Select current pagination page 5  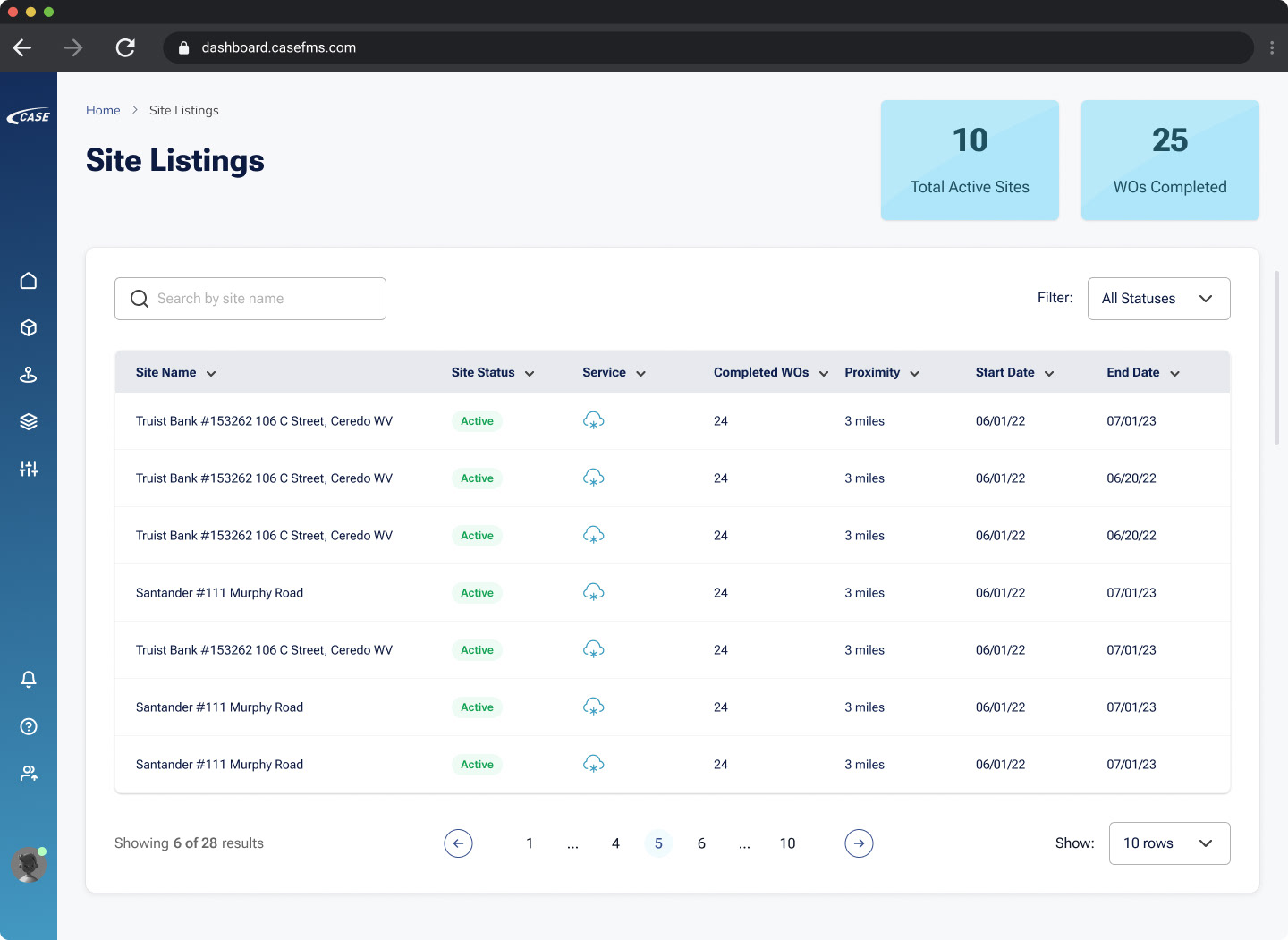pos(658,843)
